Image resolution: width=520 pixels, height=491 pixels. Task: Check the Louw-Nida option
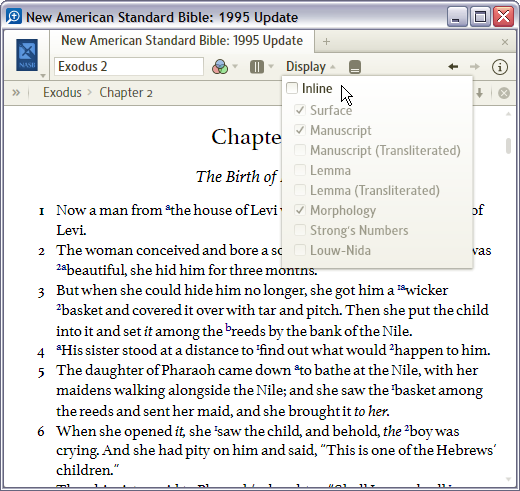pos(300,250)
